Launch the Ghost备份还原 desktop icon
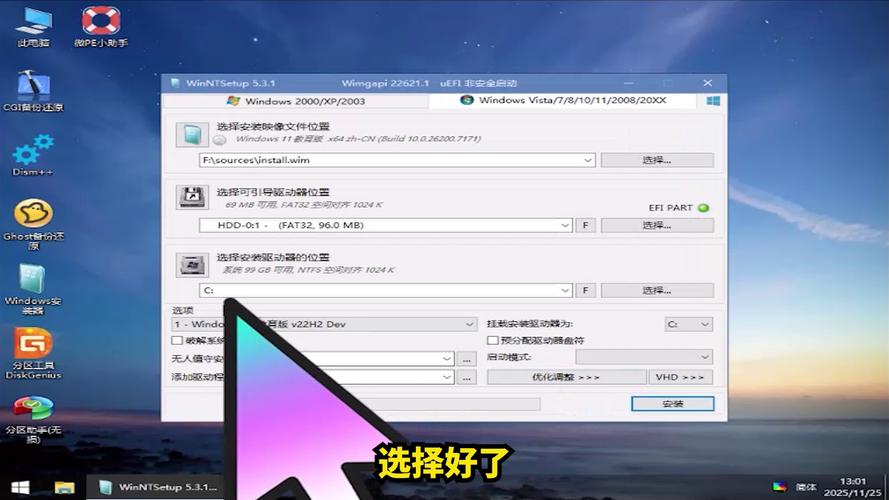The image size is (889, 500). (33, 224)
